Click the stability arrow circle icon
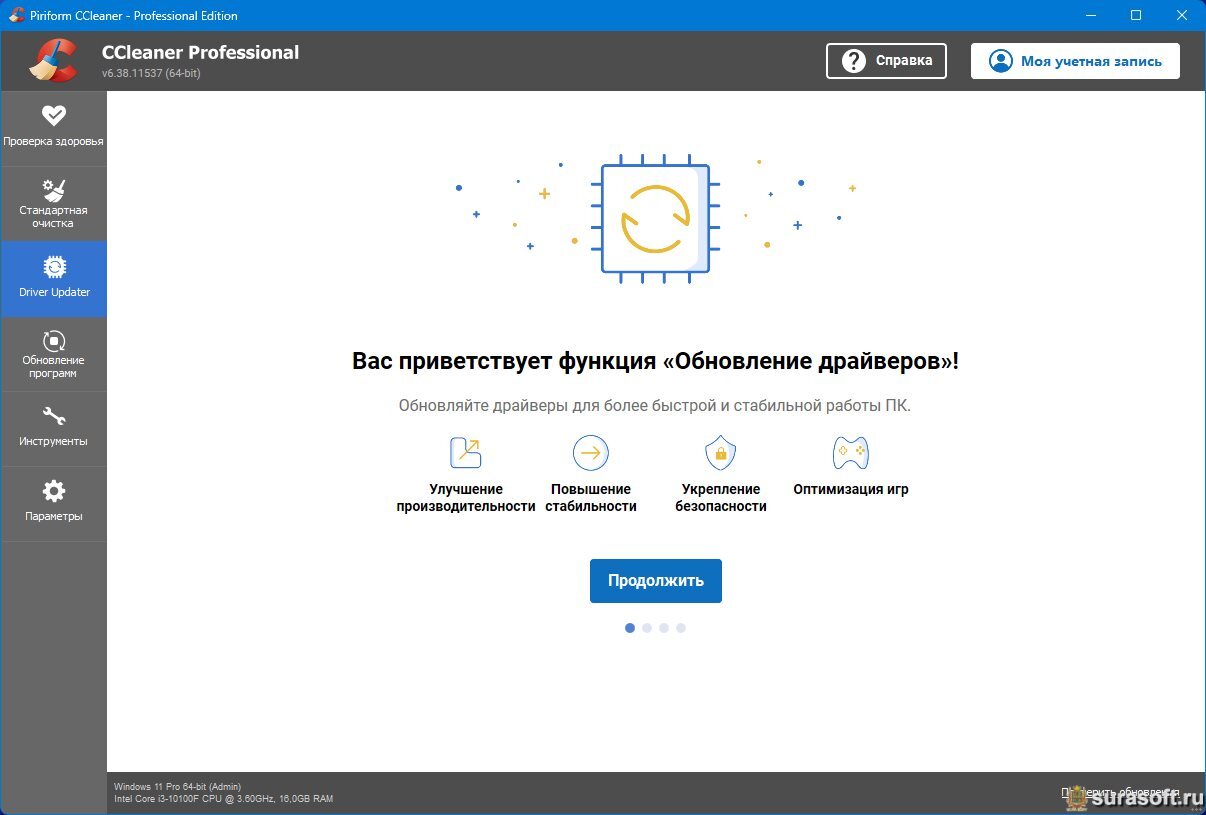 click(x=590, y=453)
